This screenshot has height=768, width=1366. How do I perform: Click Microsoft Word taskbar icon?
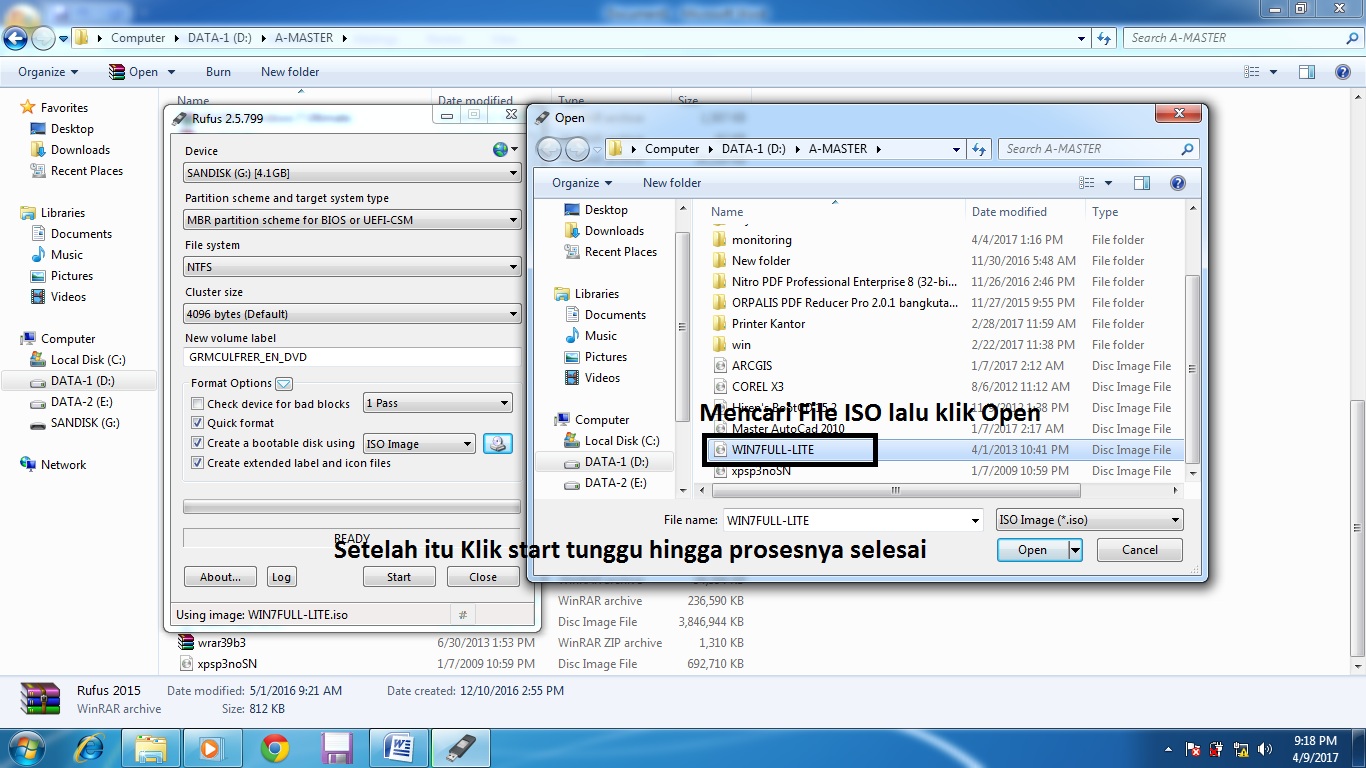[x=399, y=748]
